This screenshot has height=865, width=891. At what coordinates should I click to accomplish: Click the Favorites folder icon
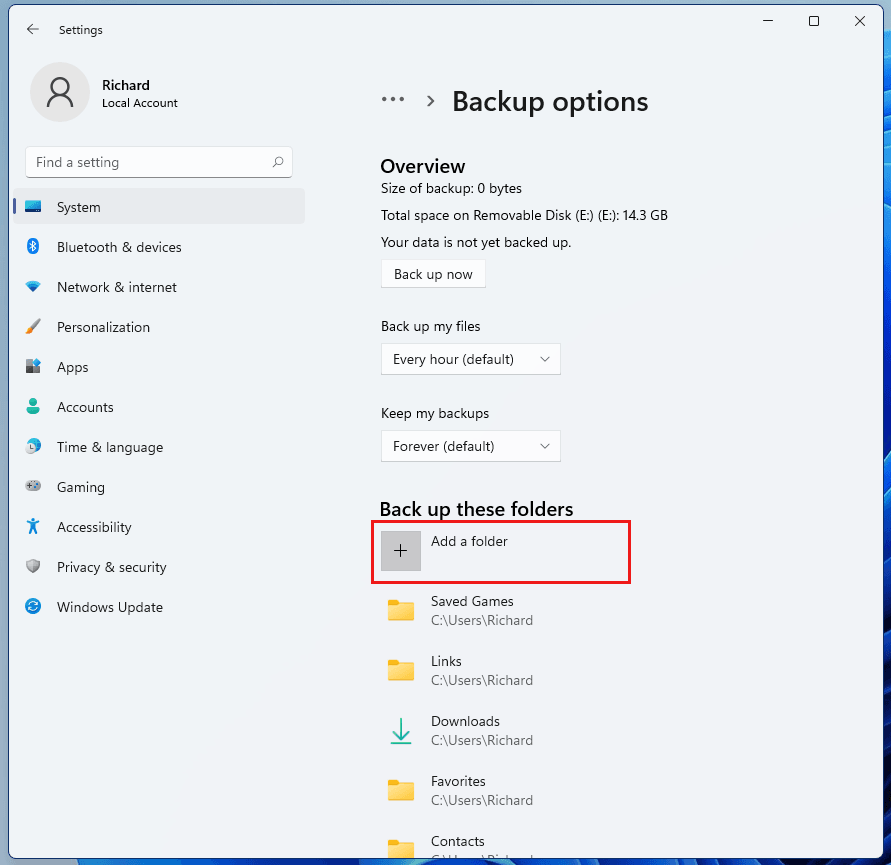pos(401,791)
